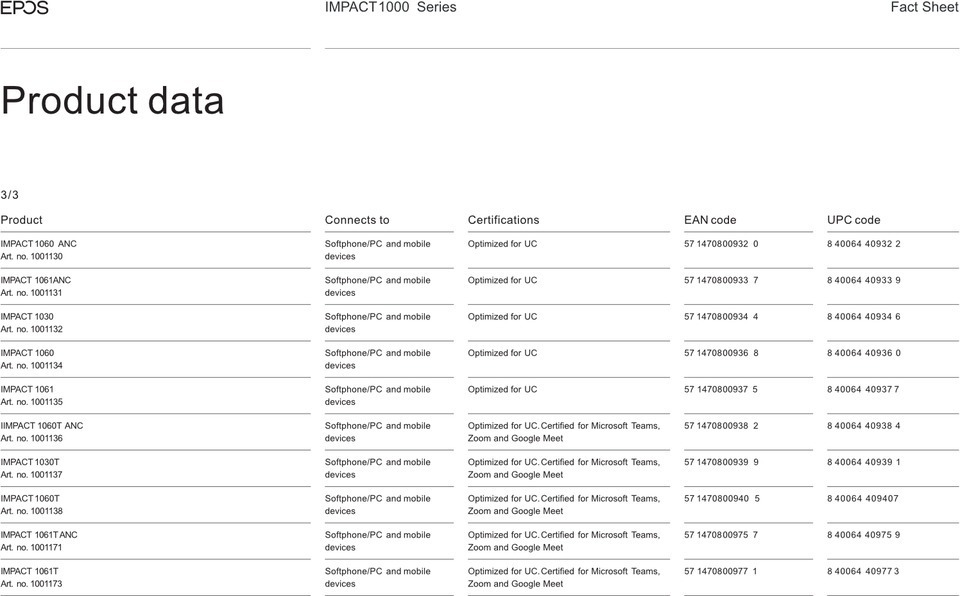Select the IIMPACT 1060T ANC product entry
The image size is (960, 596).
click(42, 432)
